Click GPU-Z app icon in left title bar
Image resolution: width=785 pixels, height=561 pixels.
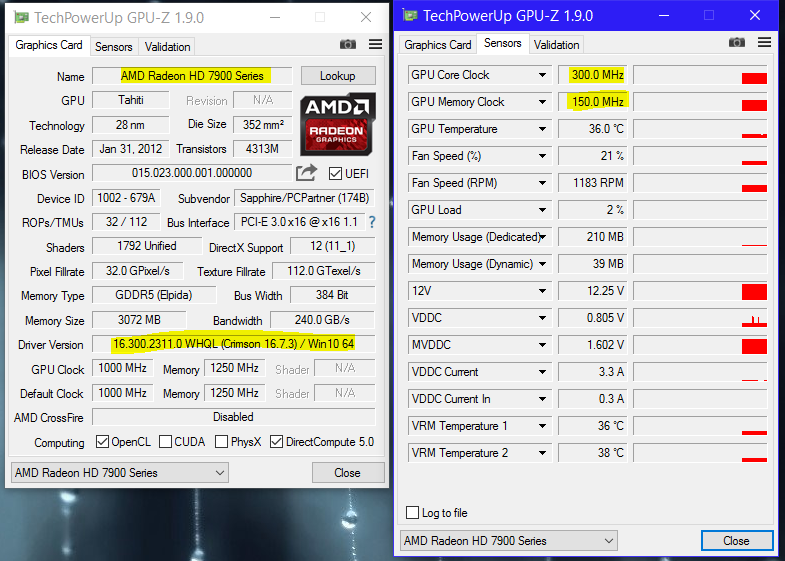[22, 18]
